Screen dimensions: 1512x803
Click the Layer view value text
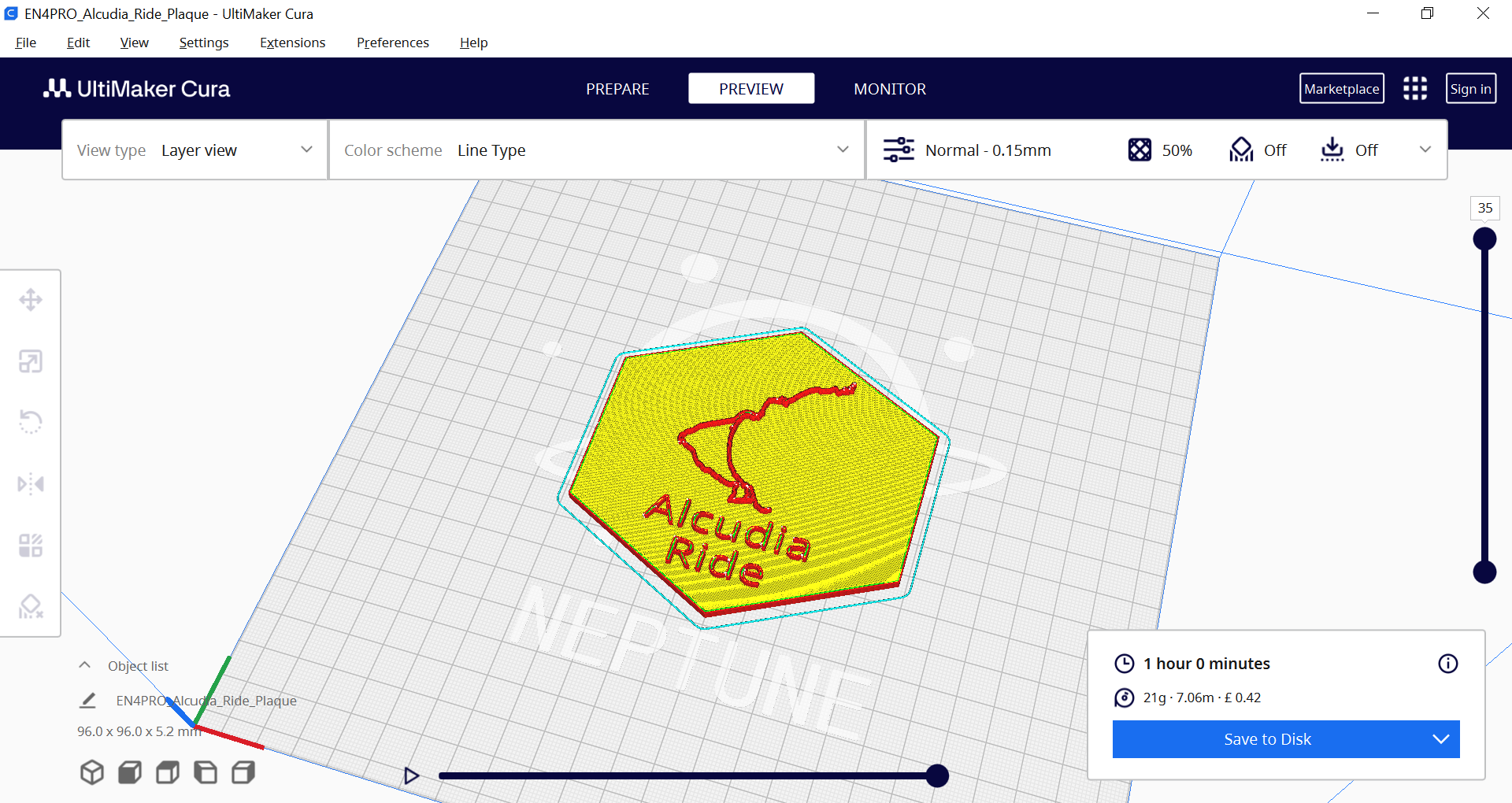pos(199,150)
